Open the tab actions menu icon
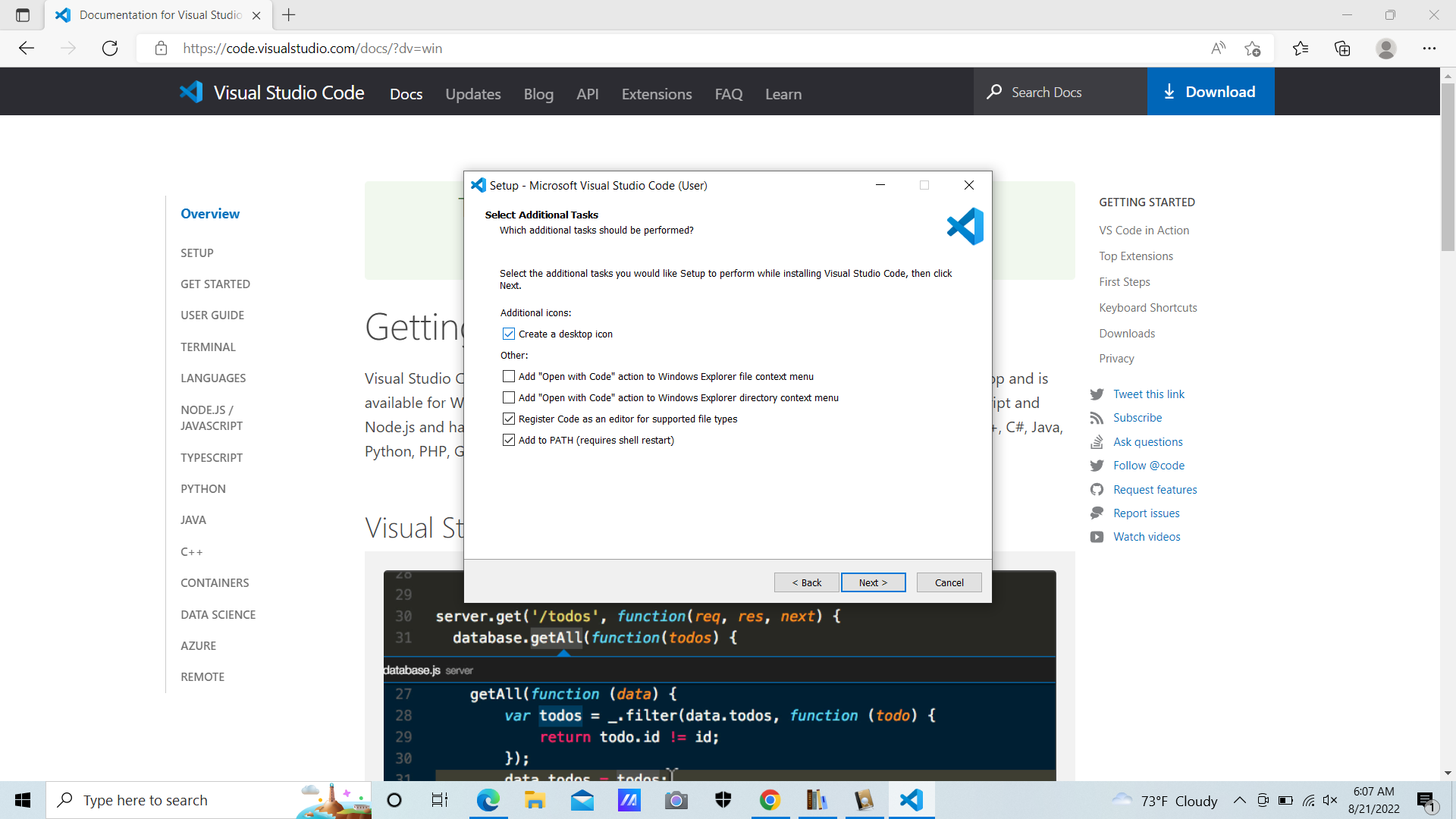1456x819 pixels. [x=23, y=15]
